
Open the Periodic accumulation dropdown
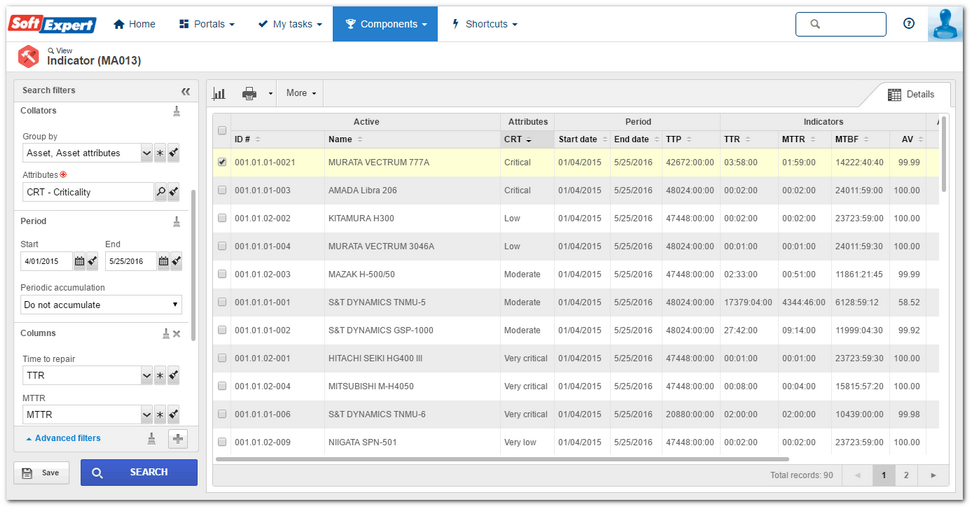(x=101, y=305)
